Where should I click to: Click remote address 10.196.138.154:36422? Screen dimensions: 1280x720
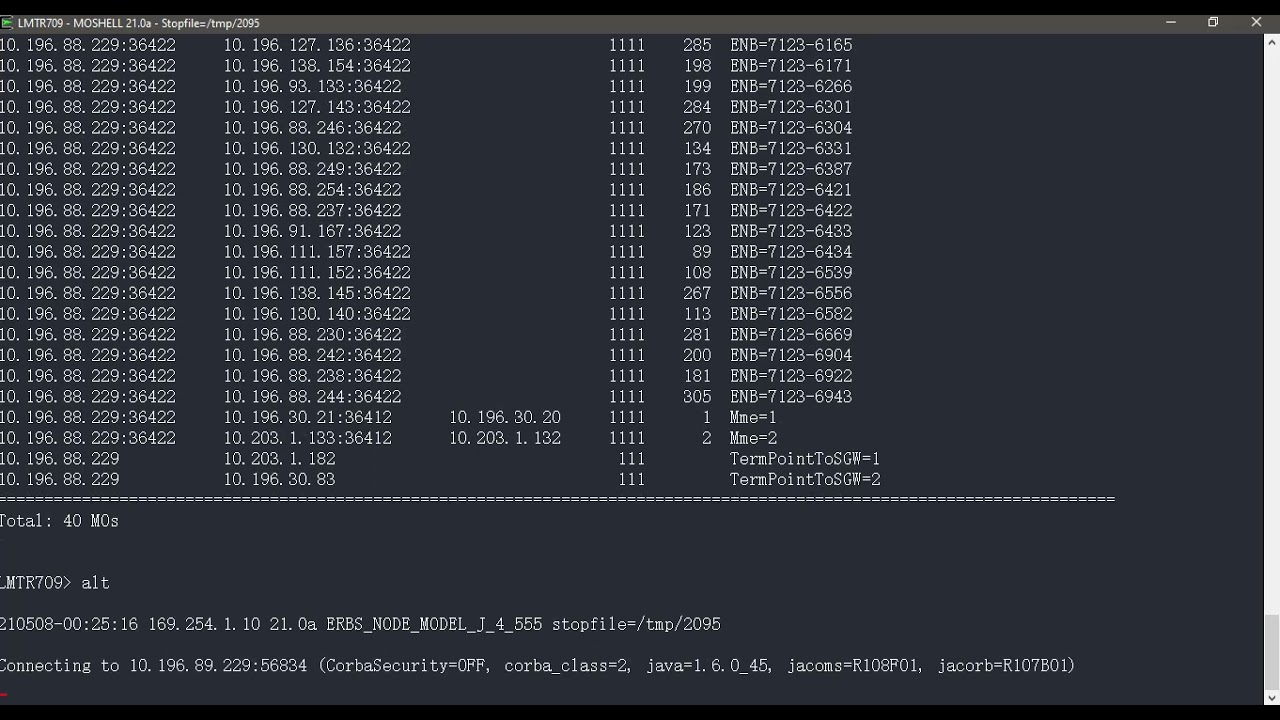point(317,66)
